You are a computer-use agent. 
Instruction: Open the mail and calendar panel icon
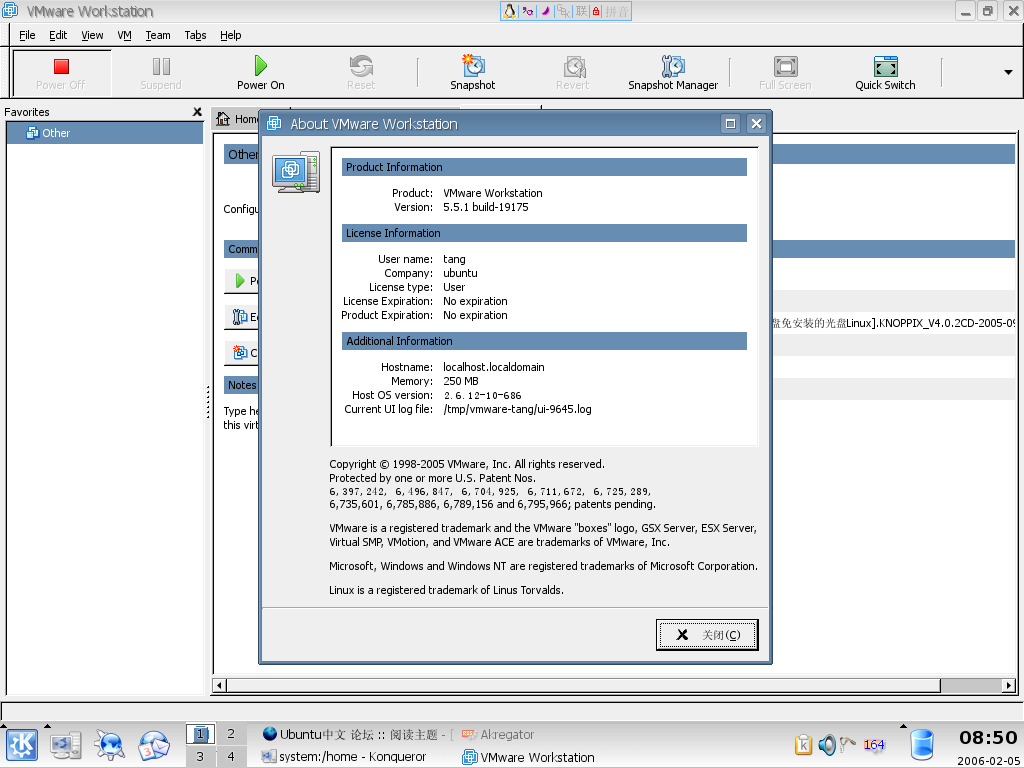pyautogui.click(x=154, y=745)
